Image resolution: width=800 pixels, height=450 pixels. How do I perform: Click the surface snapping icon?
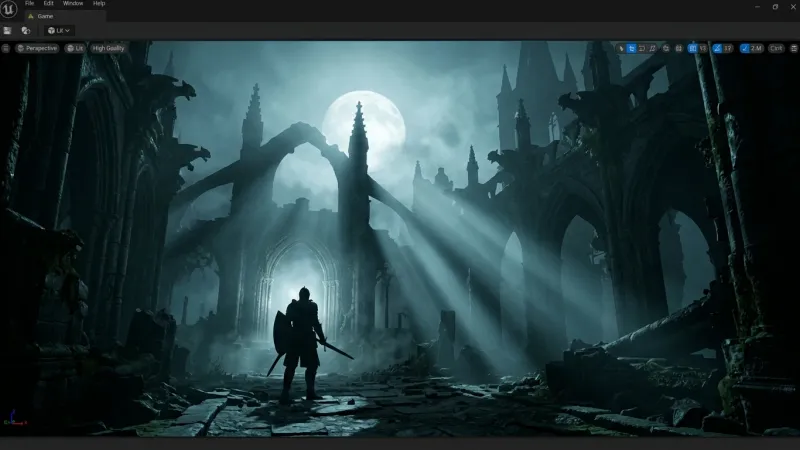click(679, 48)
